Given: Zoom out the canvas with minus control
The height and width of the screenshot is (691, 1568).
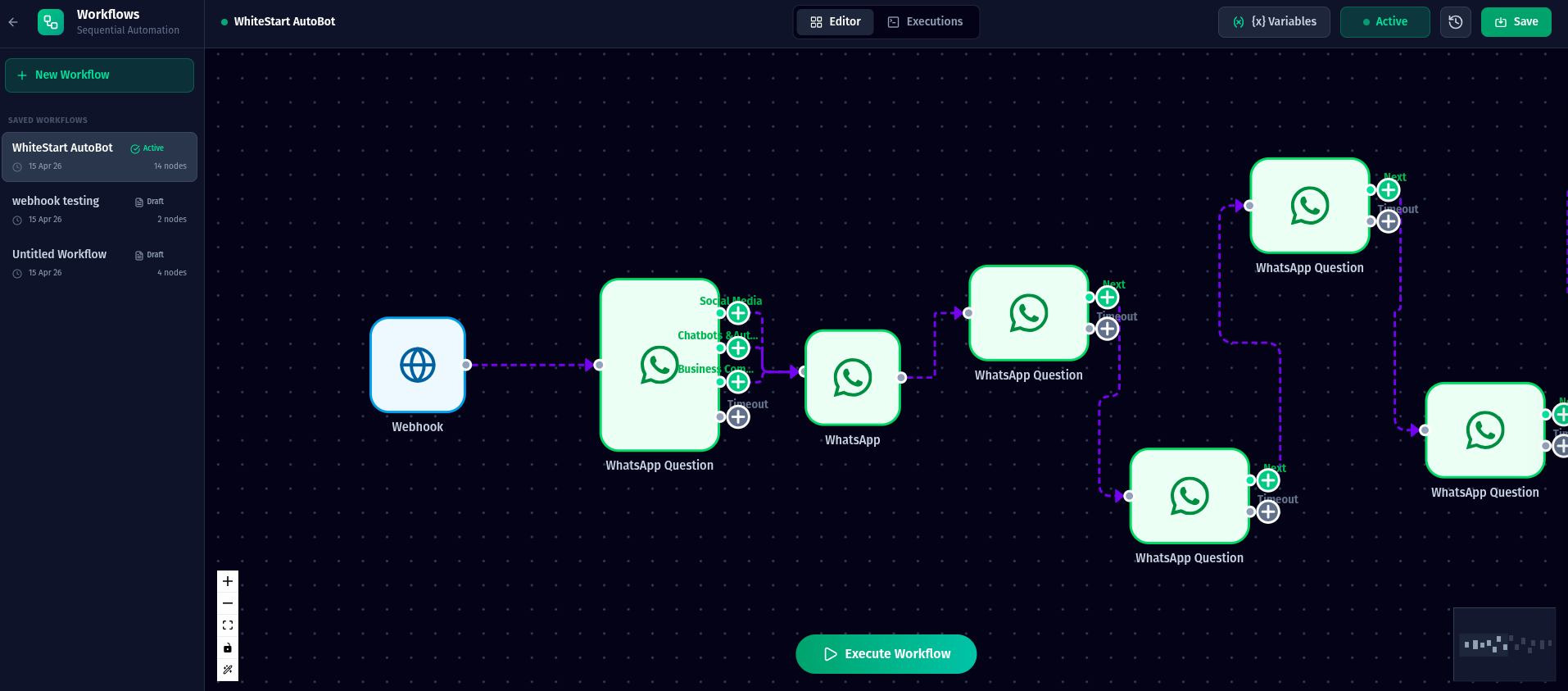Looking at the screenshot, I should (x=228, y=603).
